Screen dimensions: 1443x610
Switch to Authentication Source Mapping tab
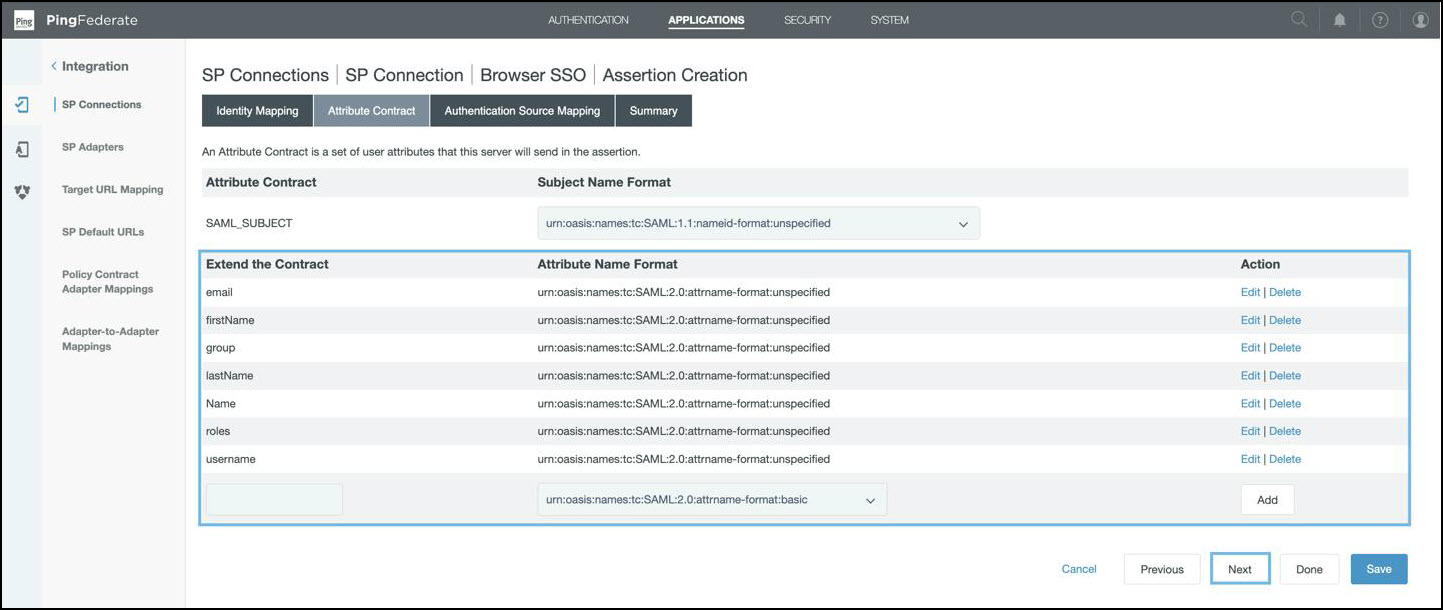(x=522, y=111)
